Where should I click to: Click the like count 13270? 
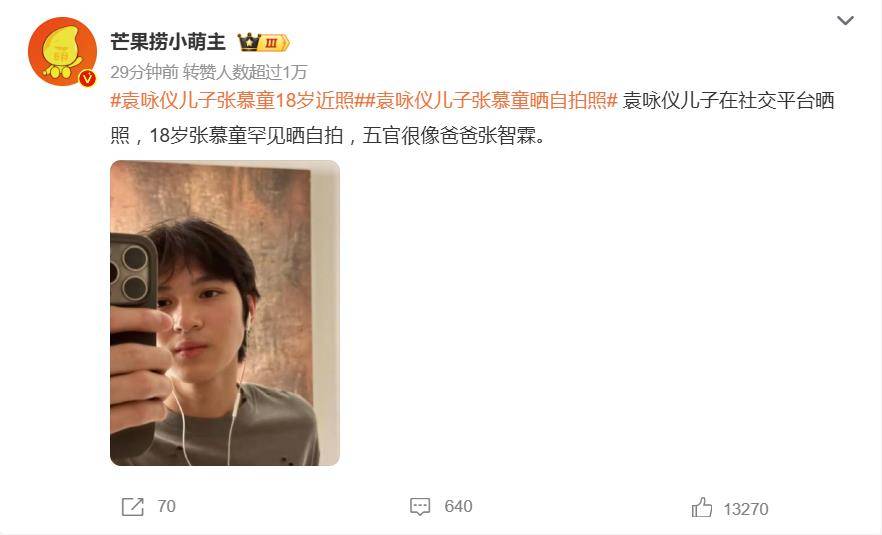(x=745, y=509)
